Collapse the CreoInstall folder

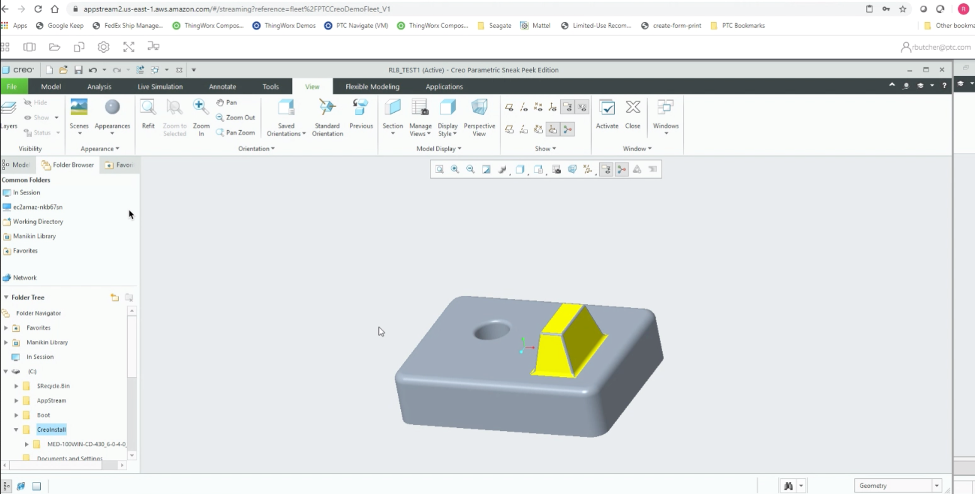pos(16,430)
